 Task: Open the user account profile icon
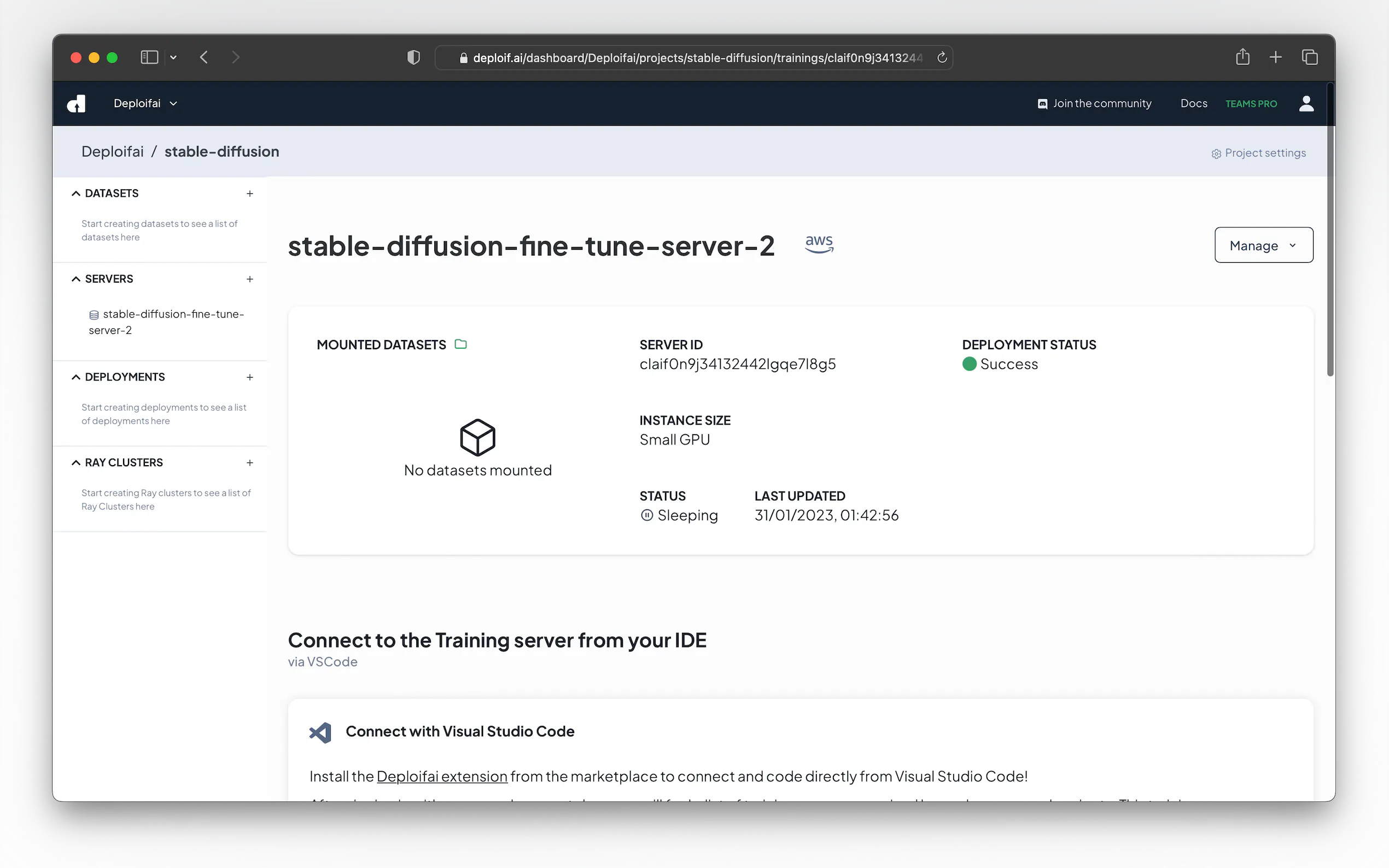pyautogui.click(x=1306, y=103)
